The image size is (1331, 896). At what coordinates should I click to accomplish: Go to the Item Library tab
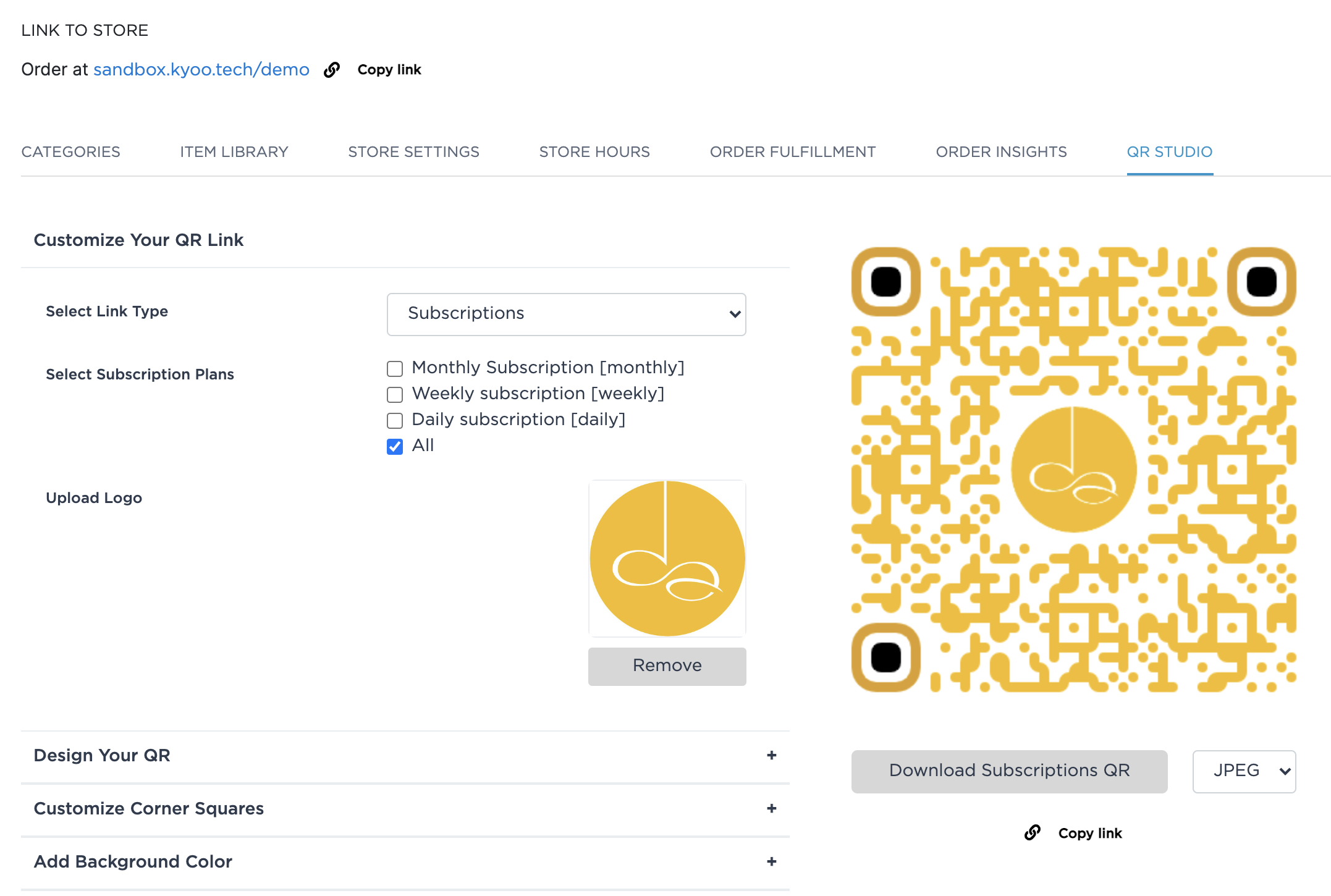pyautogui.click(x=234, y=152)
